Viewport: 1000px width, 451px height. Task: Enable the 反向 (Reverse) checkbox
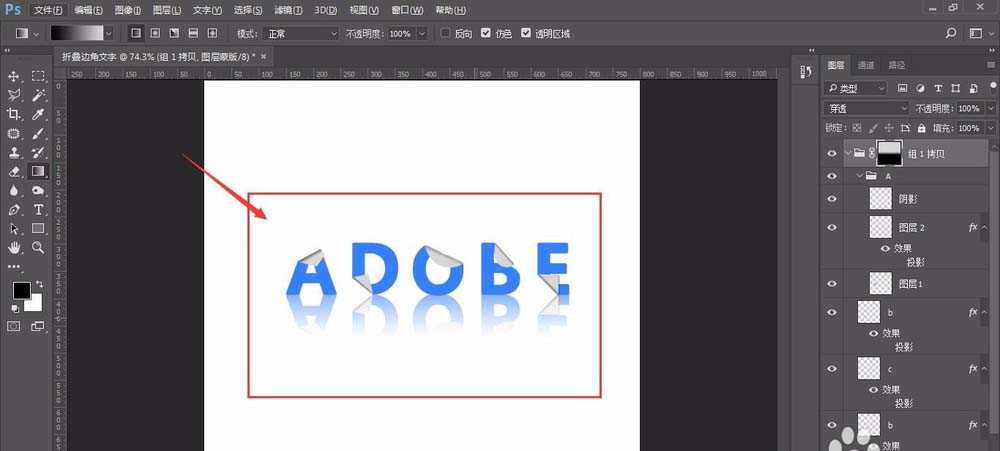(447, 33)
